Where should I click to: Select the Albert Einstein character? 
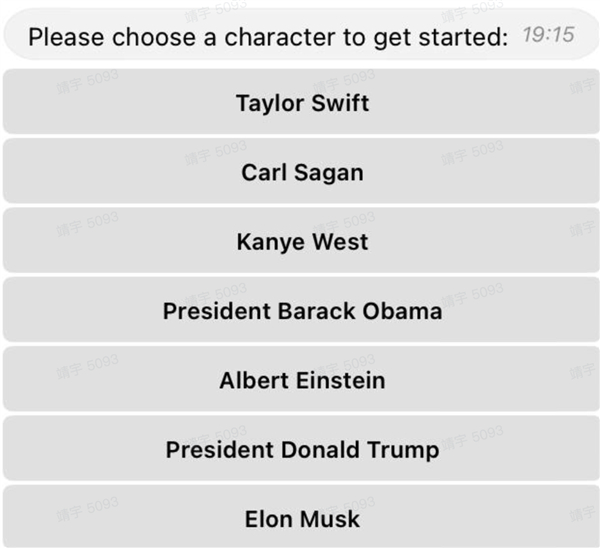(302, 380)
